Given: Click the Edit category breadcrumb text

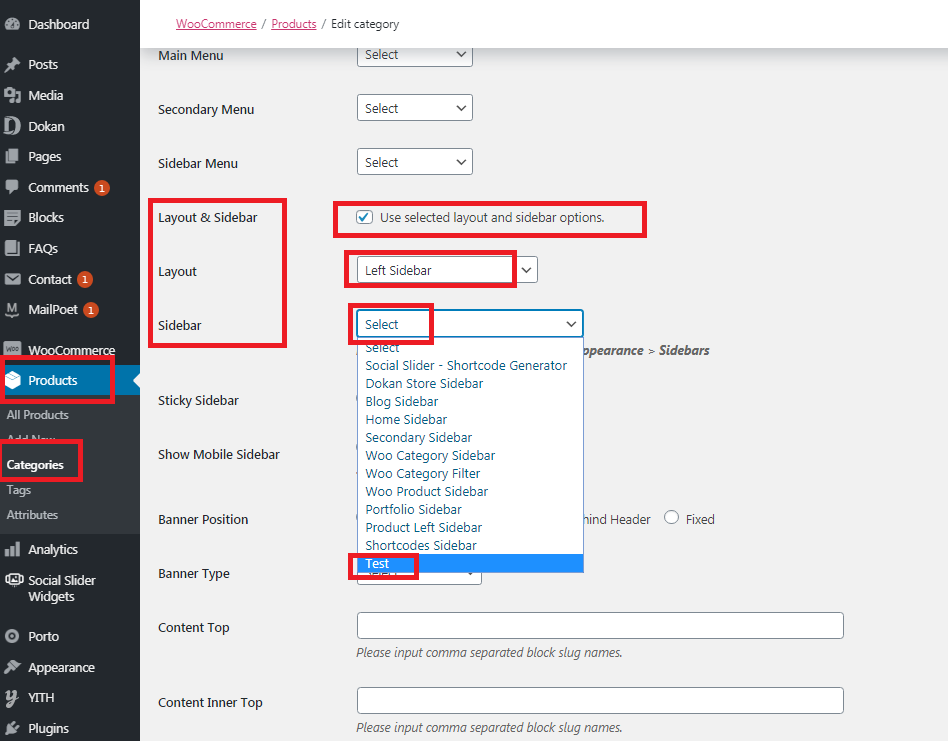Looking at the screenshot, I should (x=365, y=24).
